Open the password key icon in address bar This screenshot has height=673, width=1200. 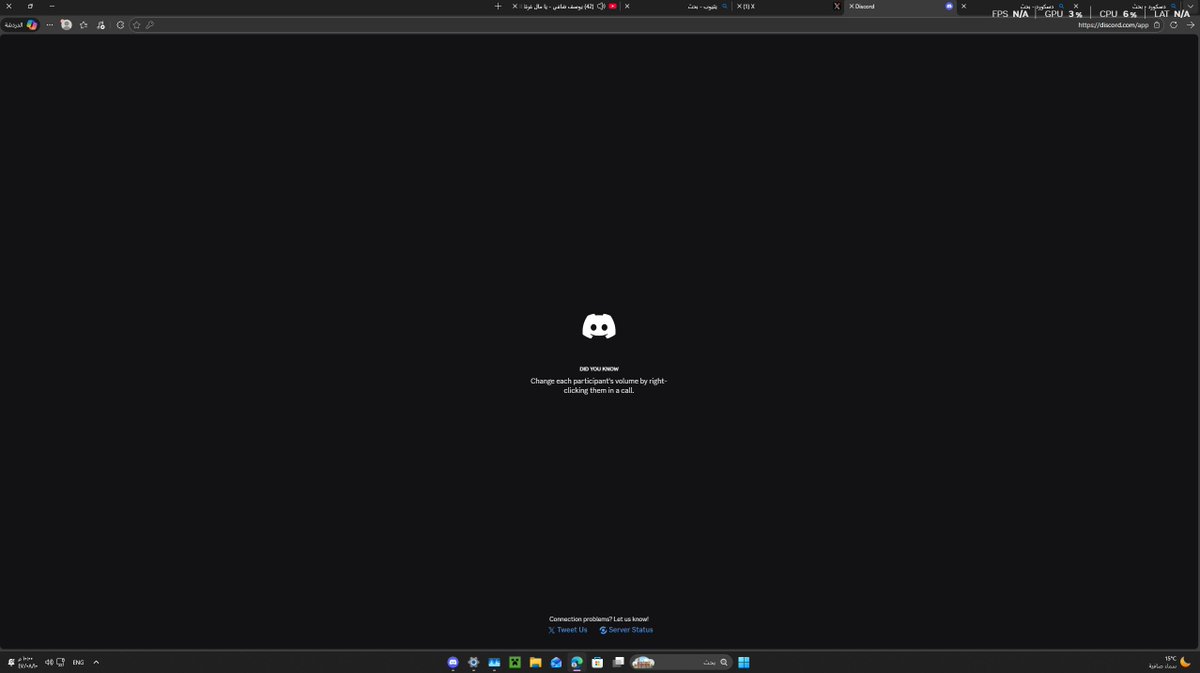pos(149,24)
